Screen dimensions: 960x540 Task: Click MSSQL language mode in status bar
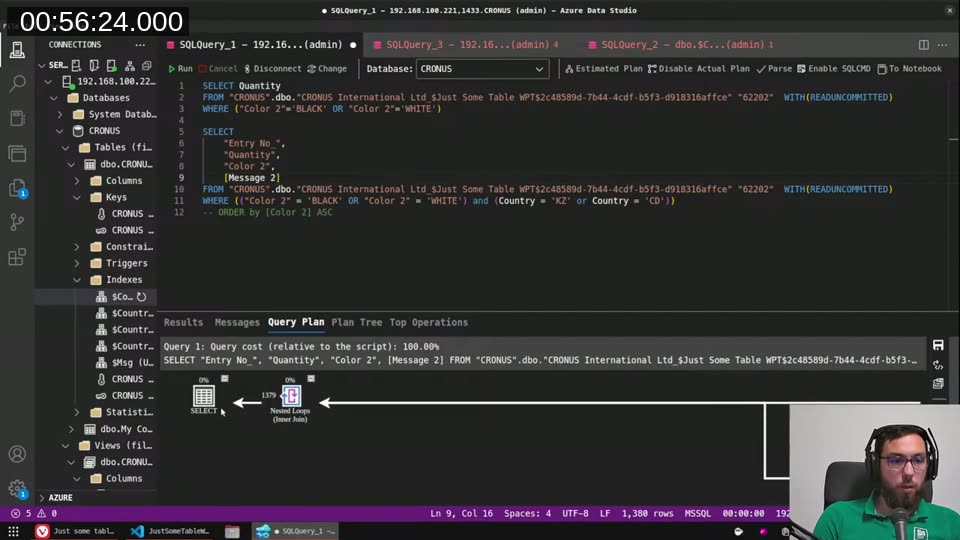(x=697, y=514)
